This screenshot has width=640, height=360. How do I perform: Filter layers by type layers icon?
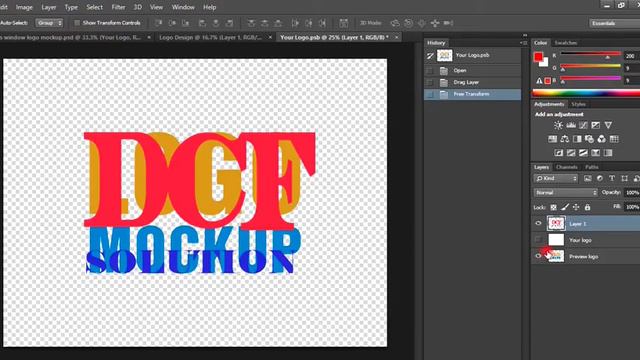click(x=612, y=178)
